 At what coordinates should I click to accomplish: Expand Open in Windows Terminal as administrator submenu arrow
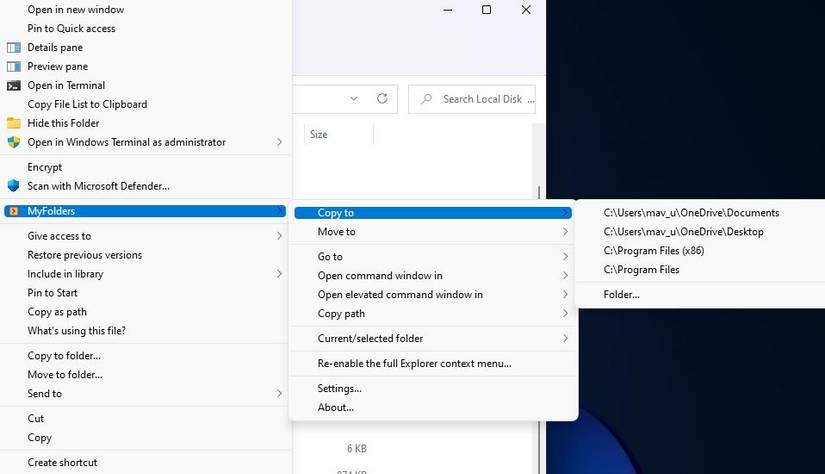pyautogui.click(x=279, y=142)
